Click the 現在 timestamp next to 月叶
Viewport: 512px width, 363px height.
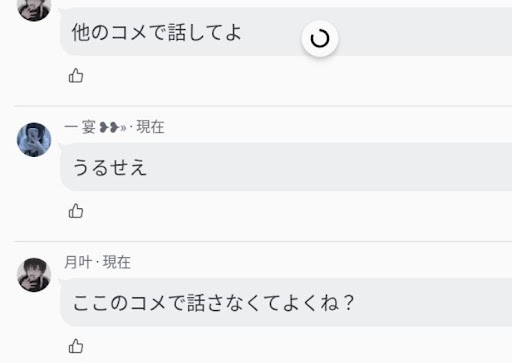(117, 262)
